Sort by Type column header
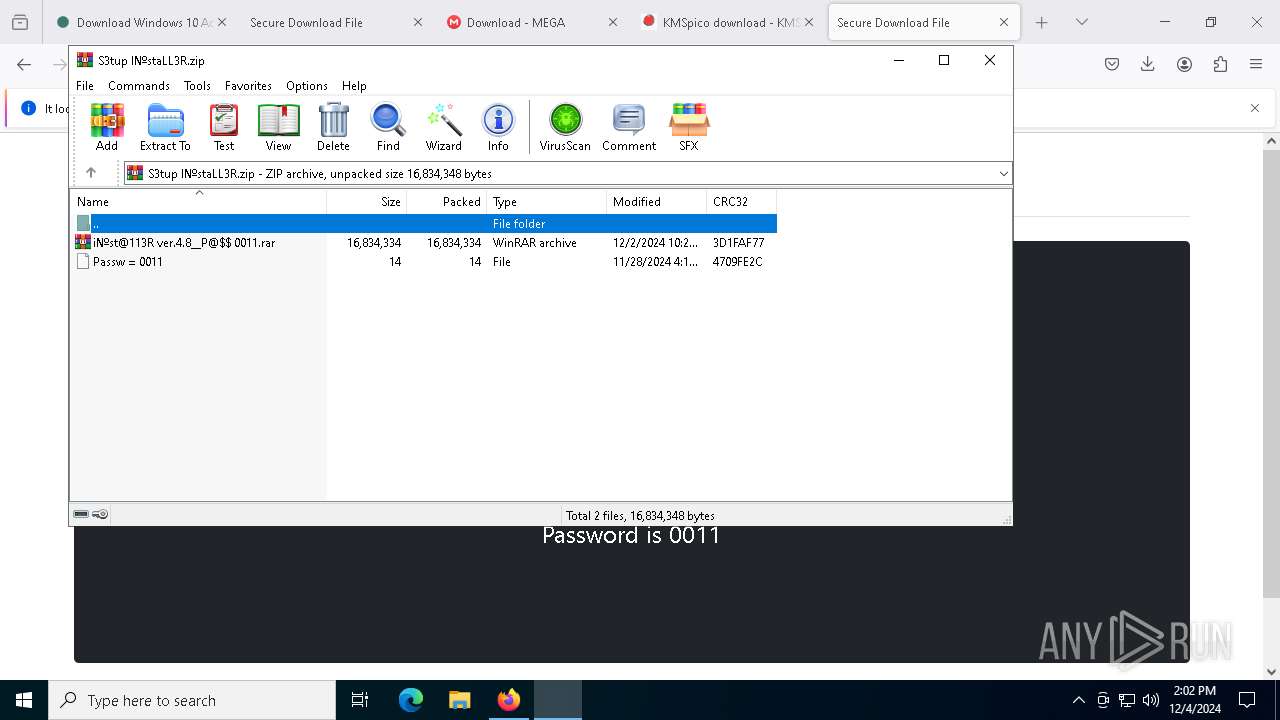The width and height of the screenshot is (1280, 720). click(x=547, y=202)
